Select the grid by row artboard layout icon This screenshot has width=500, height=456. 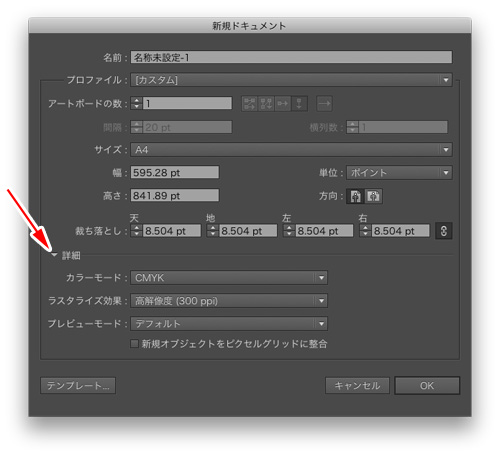(249, 103)
